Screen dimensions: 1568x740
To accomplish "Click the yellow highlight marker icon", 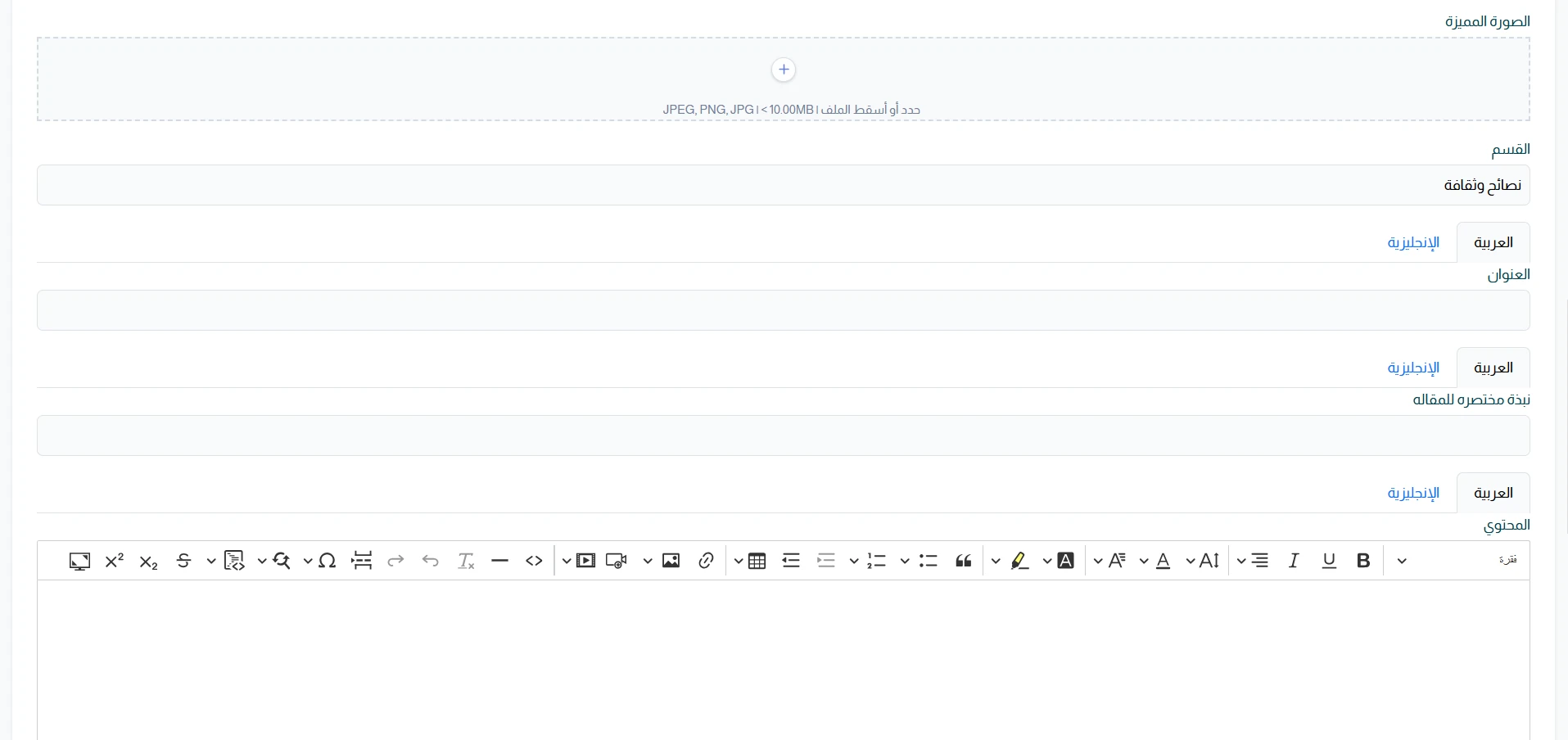I will coord(1019,561).
